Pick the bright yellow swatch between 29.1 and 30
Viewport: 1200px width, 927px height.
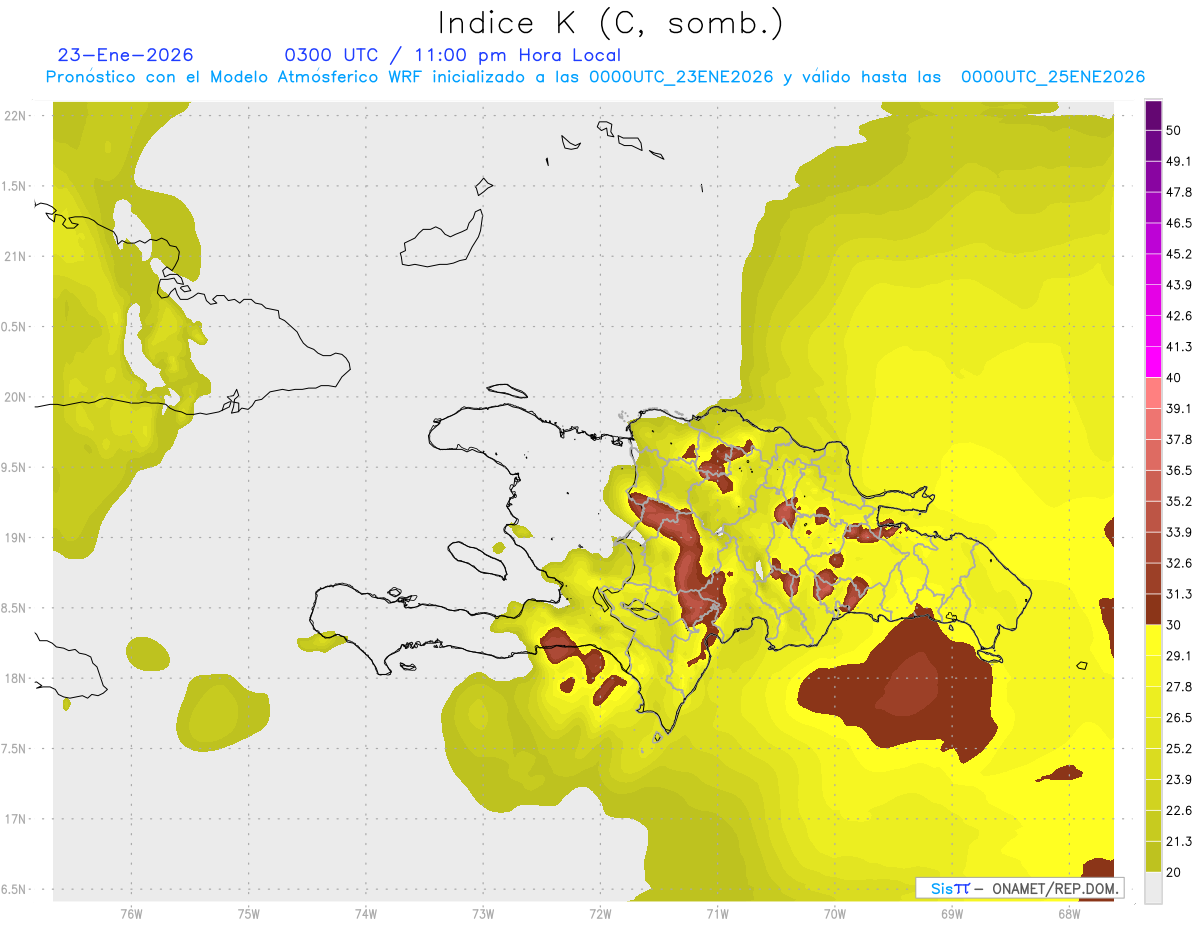point(1153,641)
